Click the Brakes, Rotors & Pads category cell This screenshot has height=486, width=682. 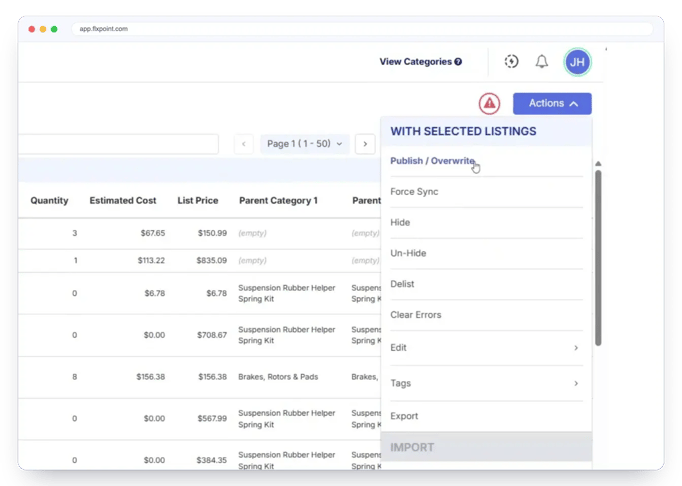278,377
